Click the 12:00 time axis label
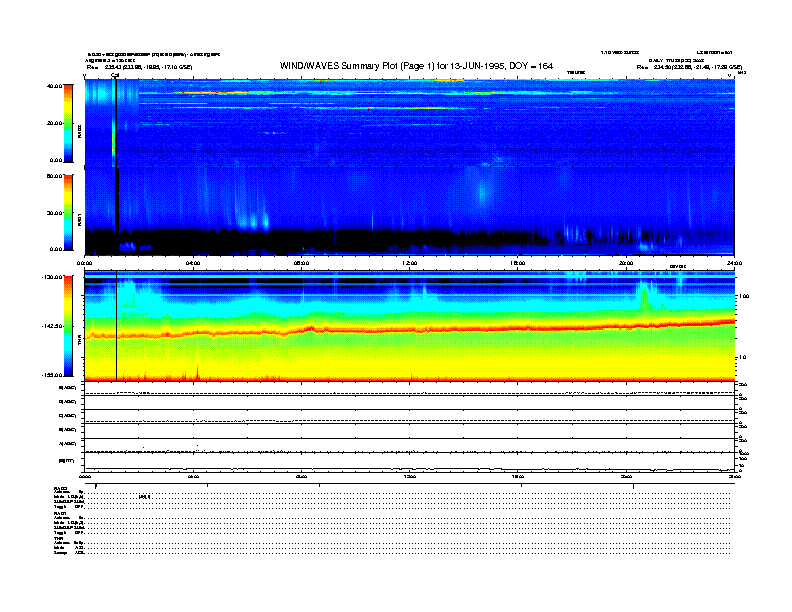The height and width of the screenshot is (612, 792). coord(410,262)
